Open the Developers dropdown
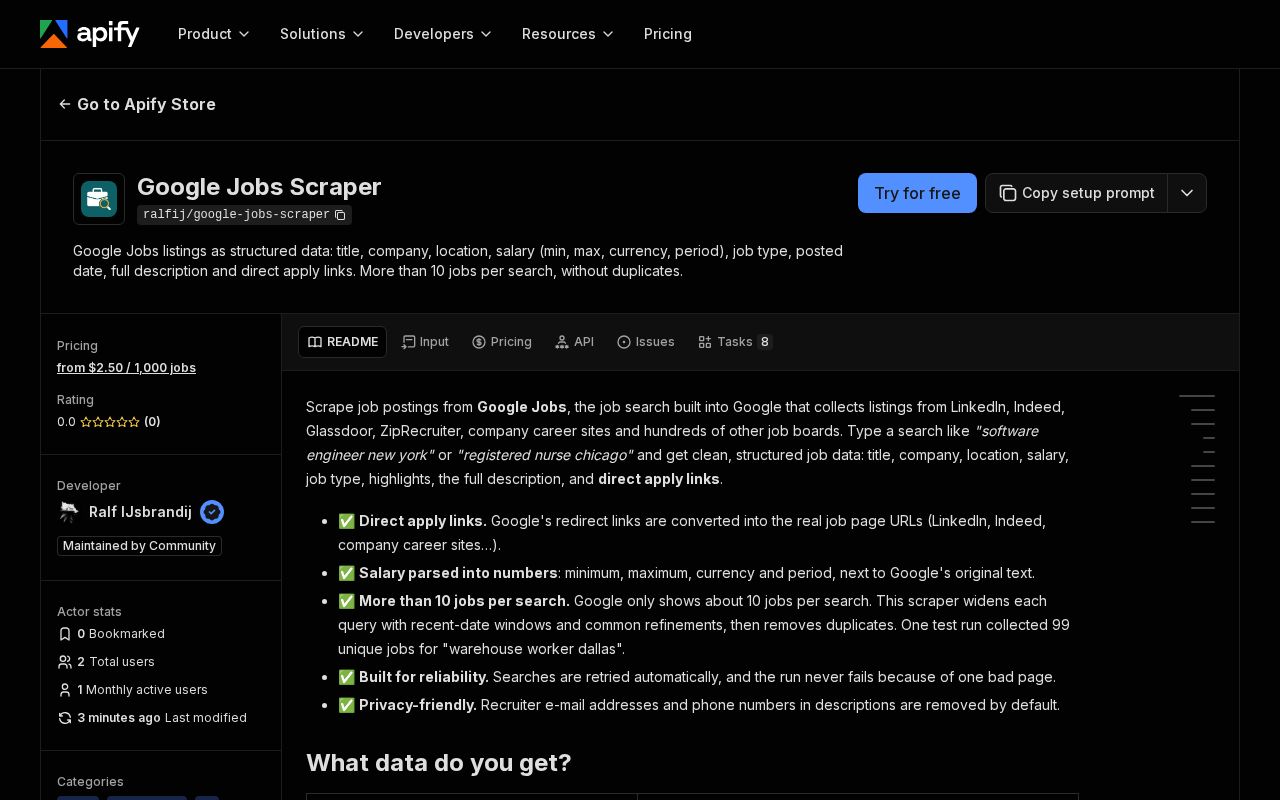Screen dimensions: 1280x800 [443, 34]
